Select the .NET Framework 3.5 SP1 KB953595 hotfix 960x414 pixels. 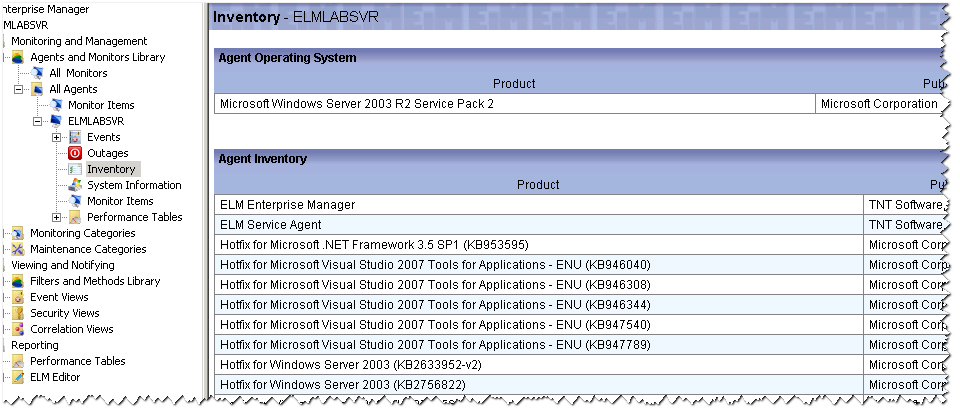point(539,245)
